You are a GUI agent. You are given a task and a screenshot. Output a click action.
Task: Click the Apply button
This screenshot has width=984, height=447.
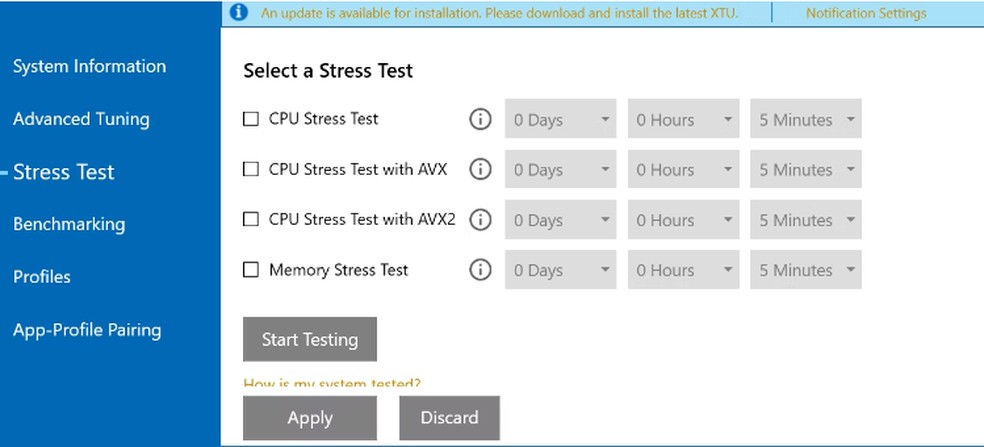click(x=310, y=418)
